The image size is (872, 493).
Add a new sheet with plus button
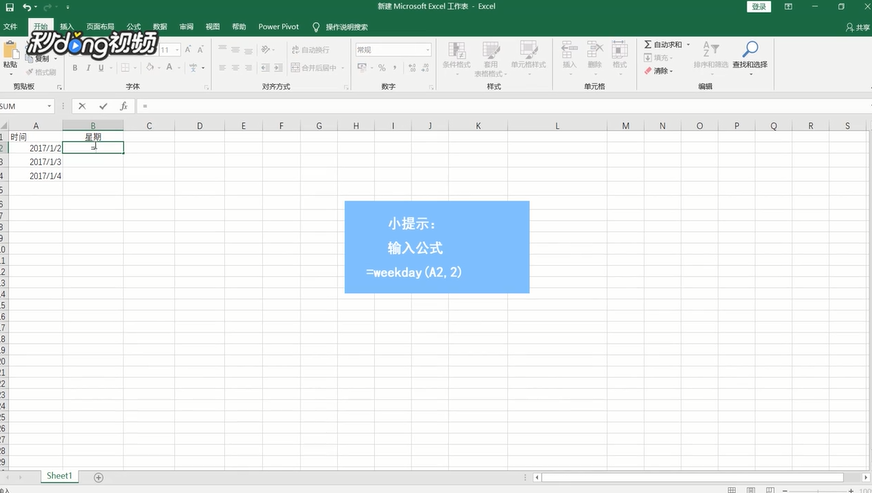pyautogui.click(x=98, y=477)
